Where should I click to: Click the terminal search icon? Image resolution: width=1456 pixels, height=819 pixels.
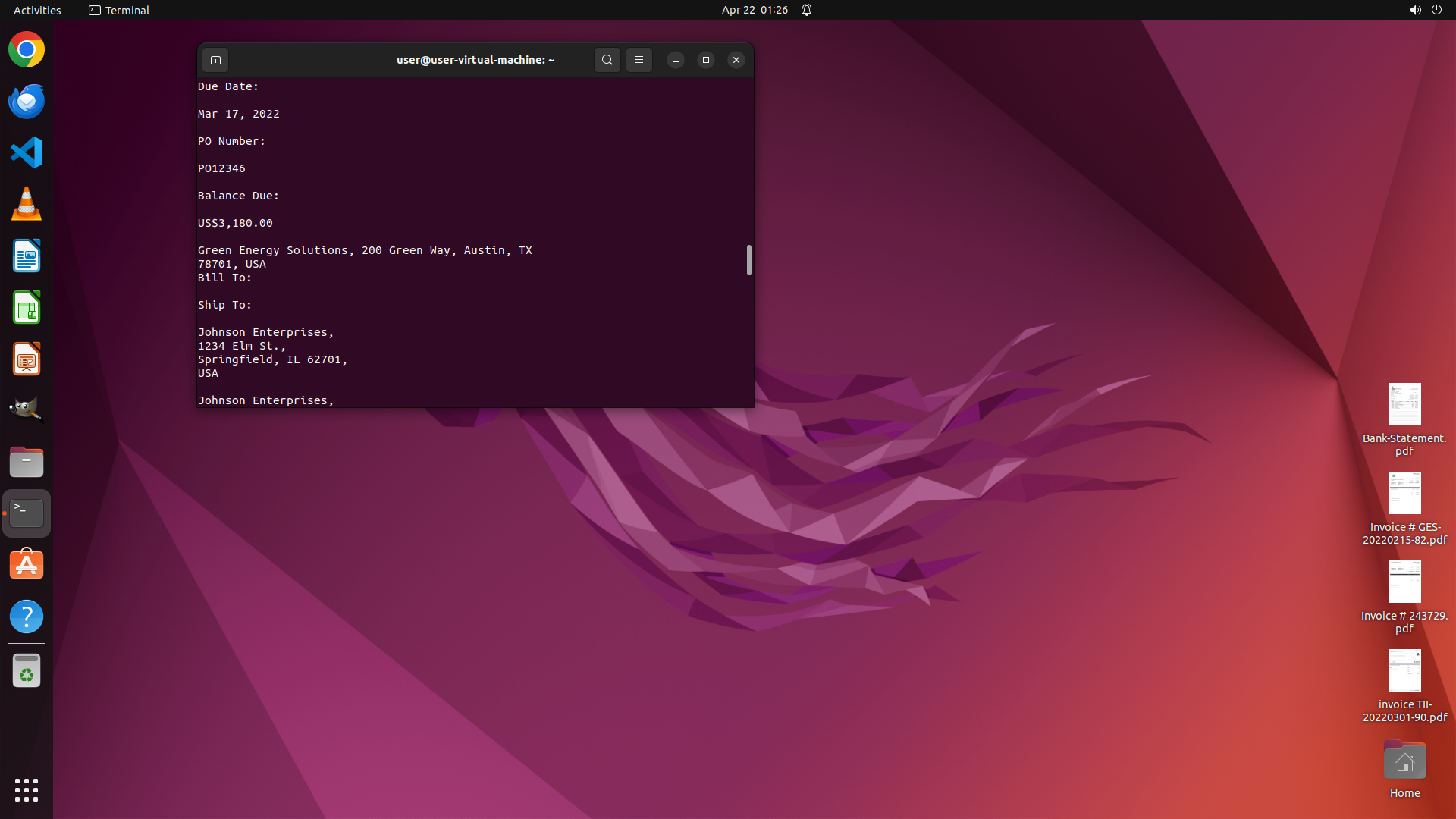[x=607, y=60]
